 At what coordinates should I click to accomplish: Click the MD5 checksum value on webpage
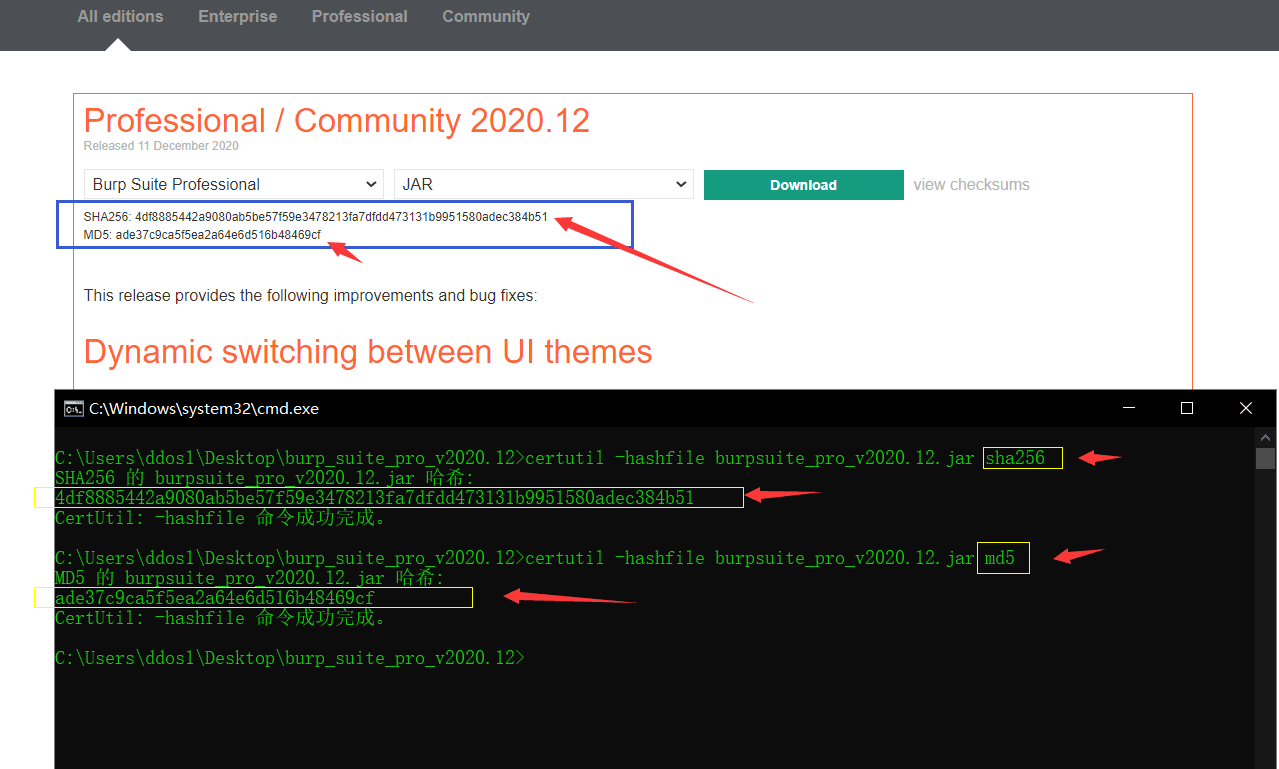click(218, 235)
